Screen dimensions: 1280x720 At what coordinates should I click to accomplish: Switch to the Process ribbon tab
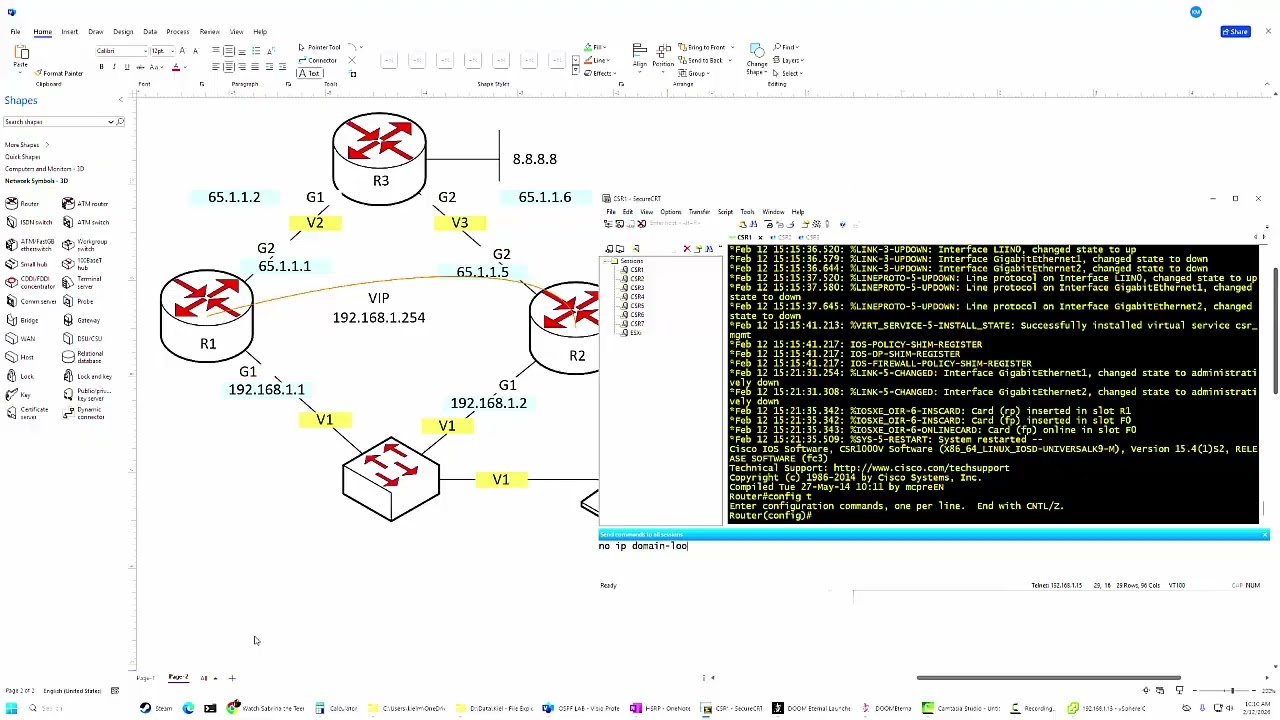tap(177, 32)
